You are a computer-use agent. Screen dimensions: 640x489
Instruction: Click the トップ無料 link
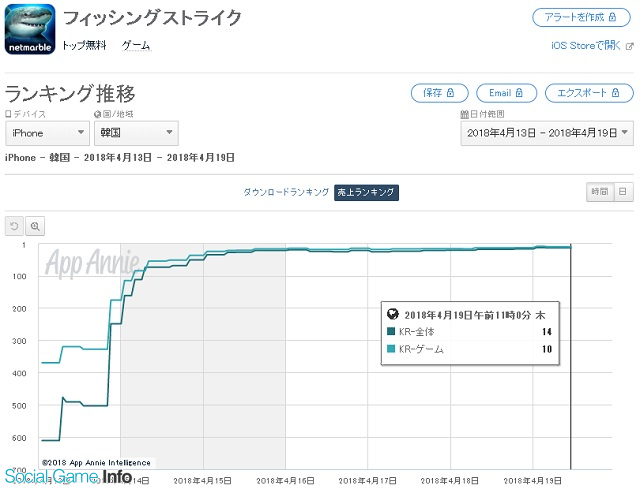pyautogui.click(x=85, y=46)
